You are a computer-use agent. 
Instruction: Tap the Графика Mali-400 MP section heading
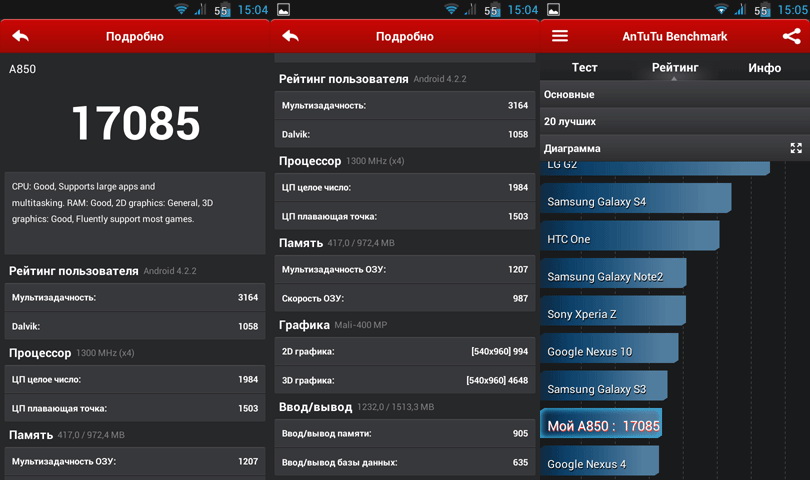333,325
